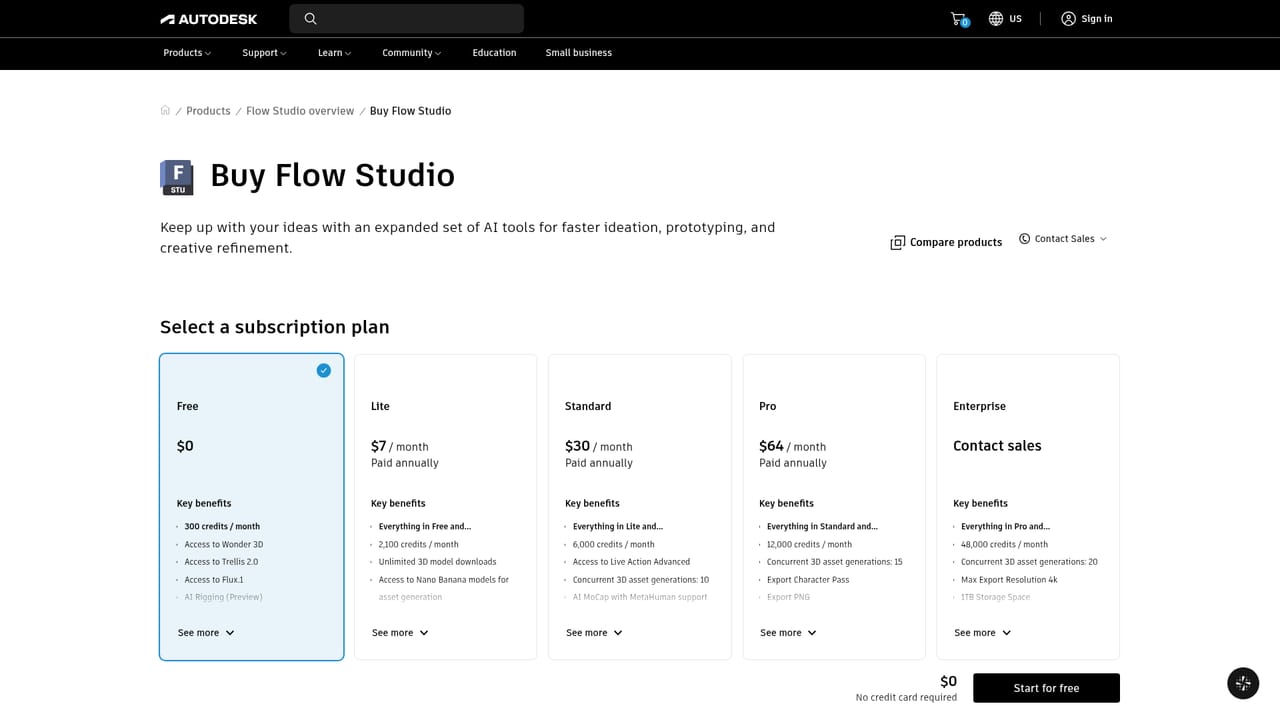This screenshot has height=720, width=1280.
Task: Open Flow Studio overview breadcrumb link
Action: pyautogui.click(x=300, y=111)
